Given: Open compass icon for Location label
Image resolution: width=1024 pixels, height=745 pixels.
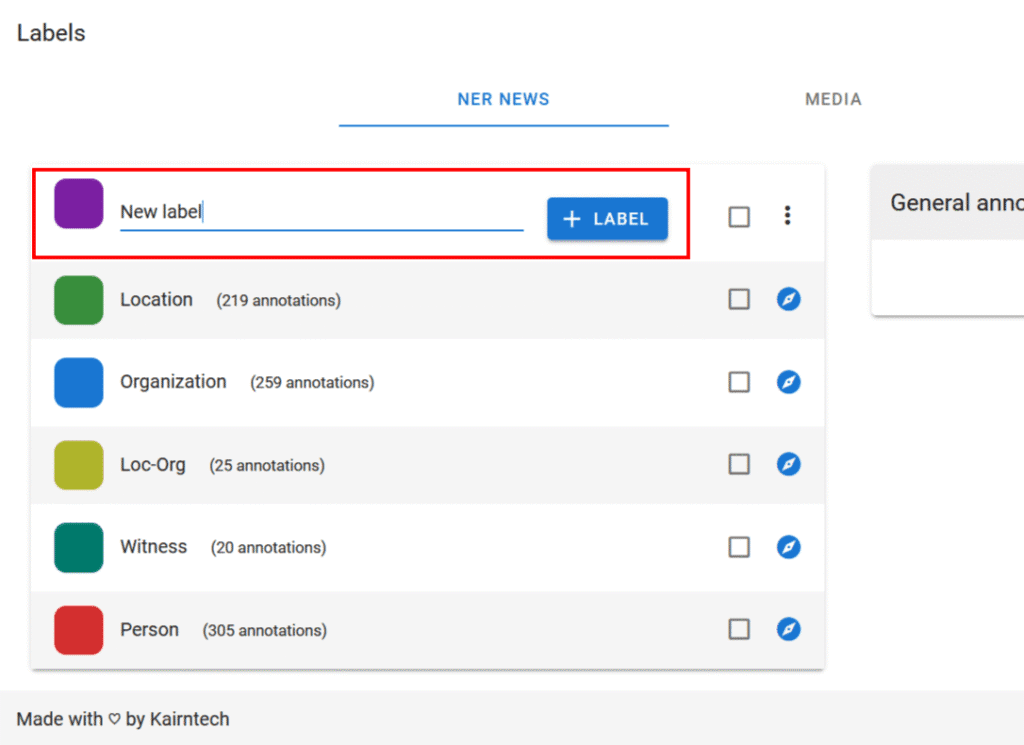Looking at the screenshot, I should click(788, 299).
